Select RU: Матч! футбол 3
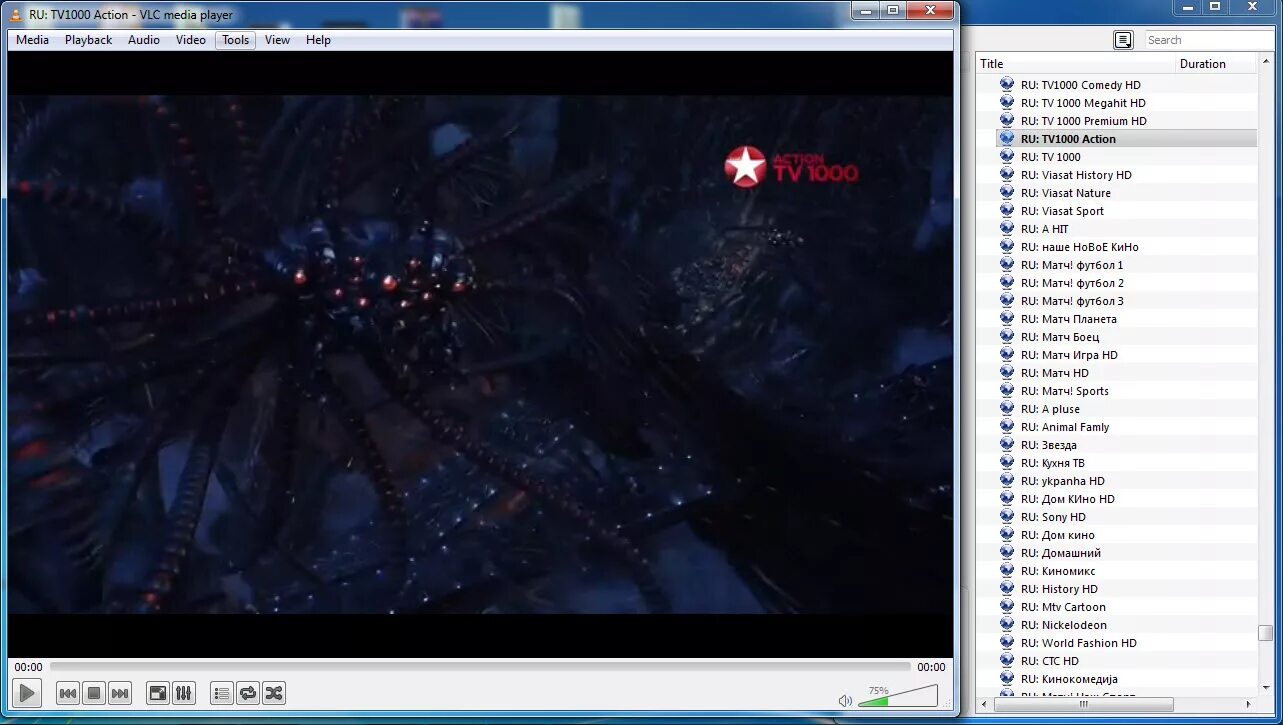The width and height of the screenshot is (1283, 725). [x=1072, y=301]
